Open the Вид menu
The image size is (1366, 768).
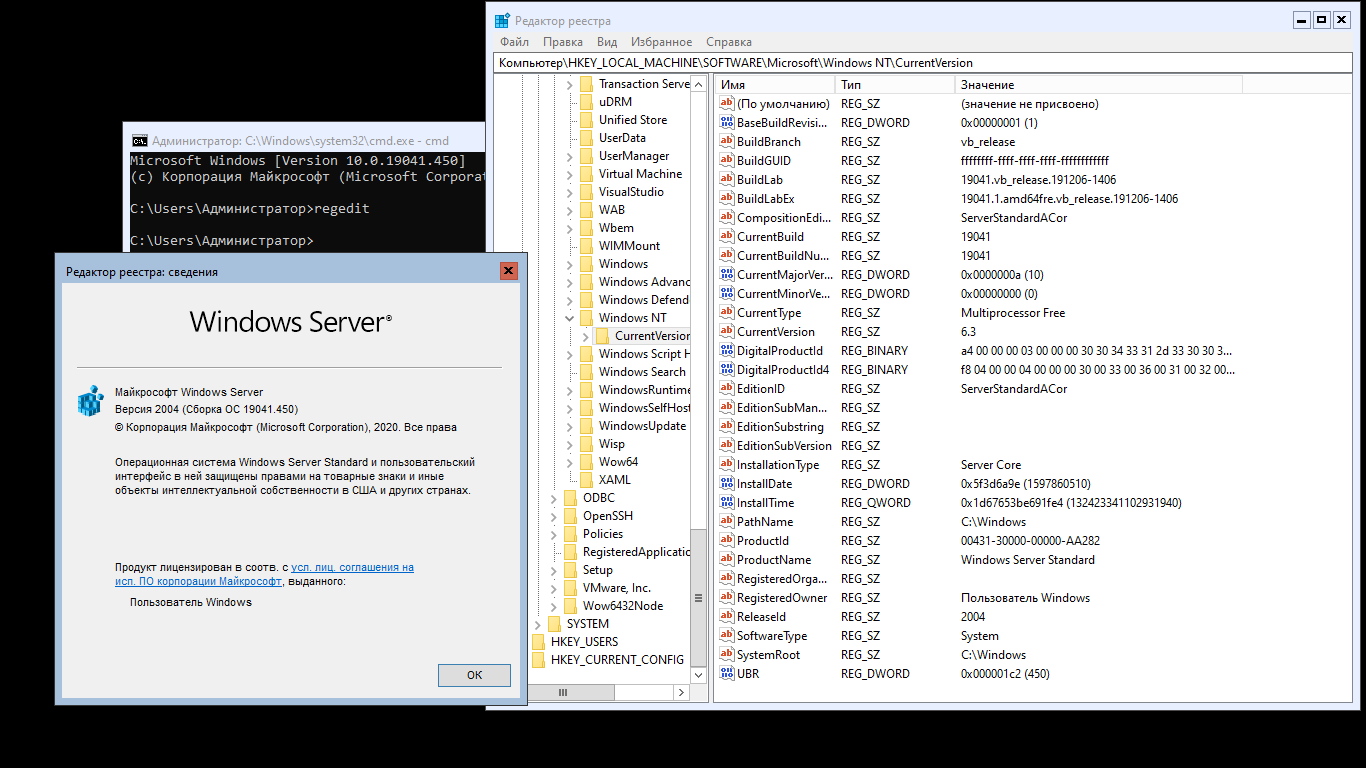point(607,42)
